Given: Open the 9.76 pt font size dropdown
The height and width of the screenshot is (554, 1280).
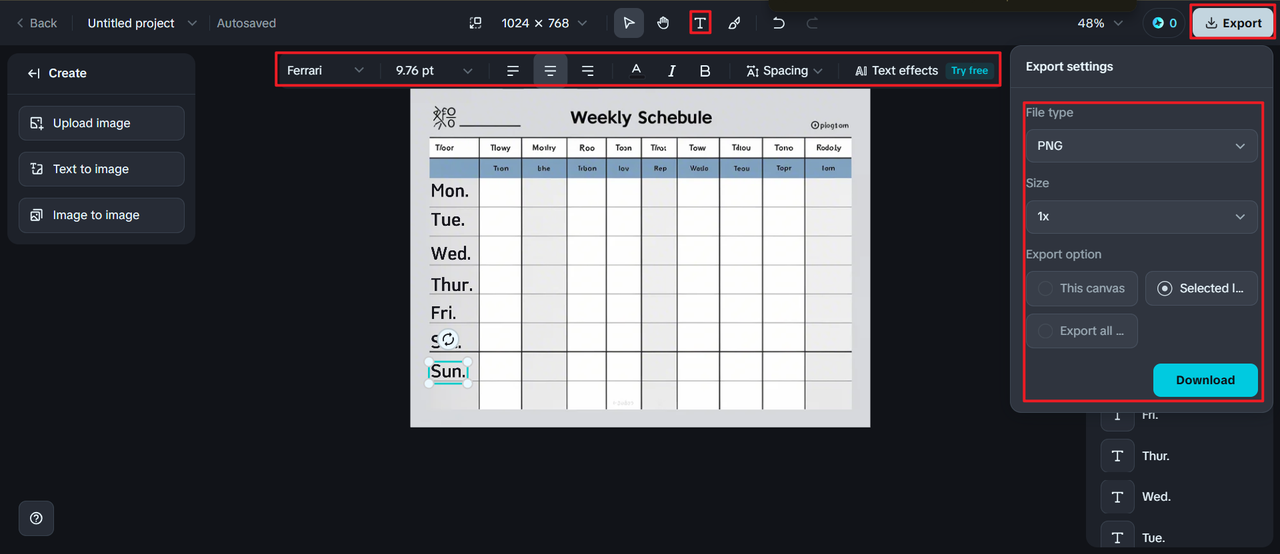Looking at the screenshot, I should (434, 71).
